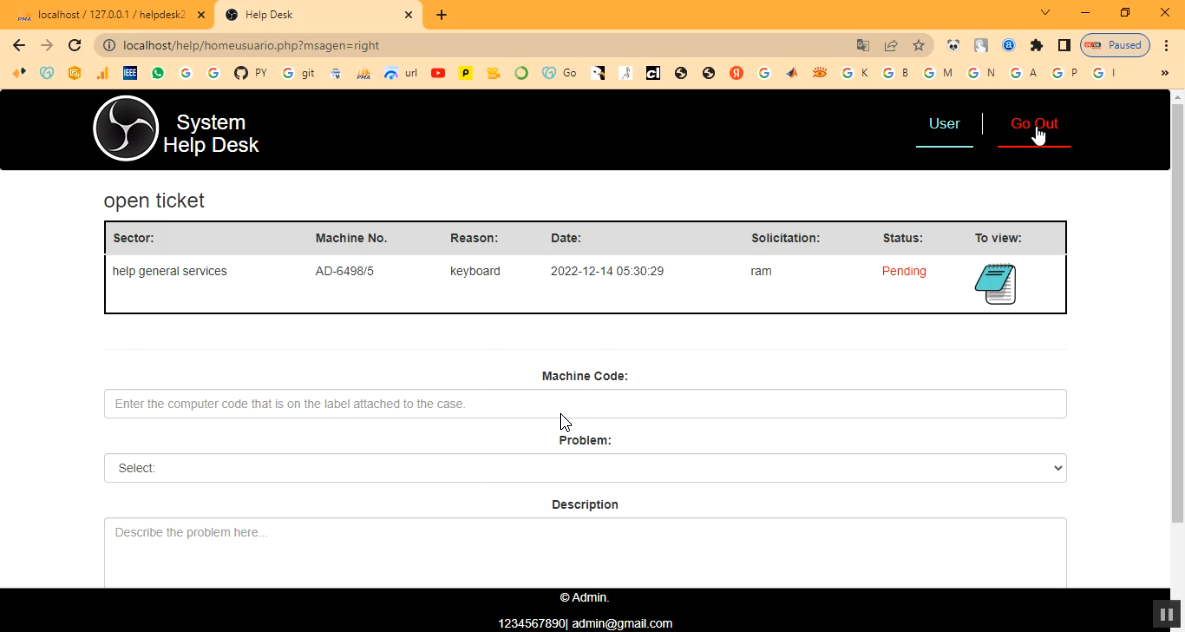Open the YouTube bookmark
Viewport: 1185px width, 632px height.
pyautogui.click(x=438, y=73)
